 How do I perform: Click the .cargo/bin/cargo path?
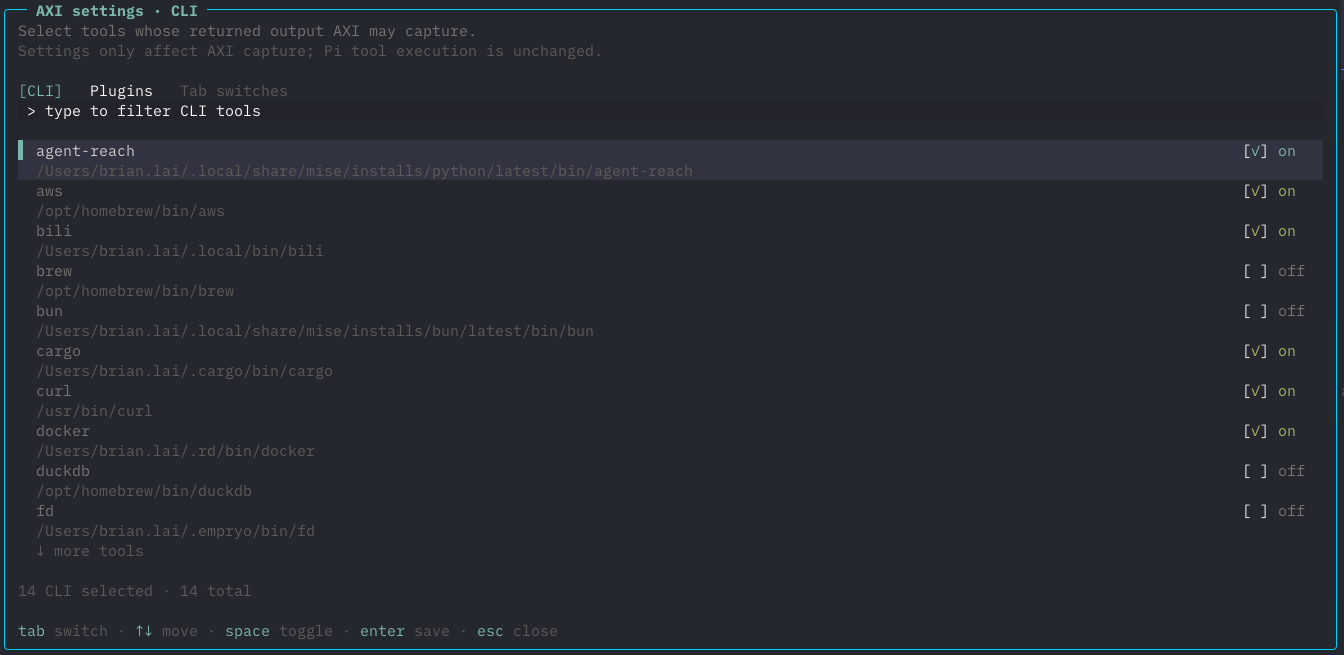click(184, 371)
